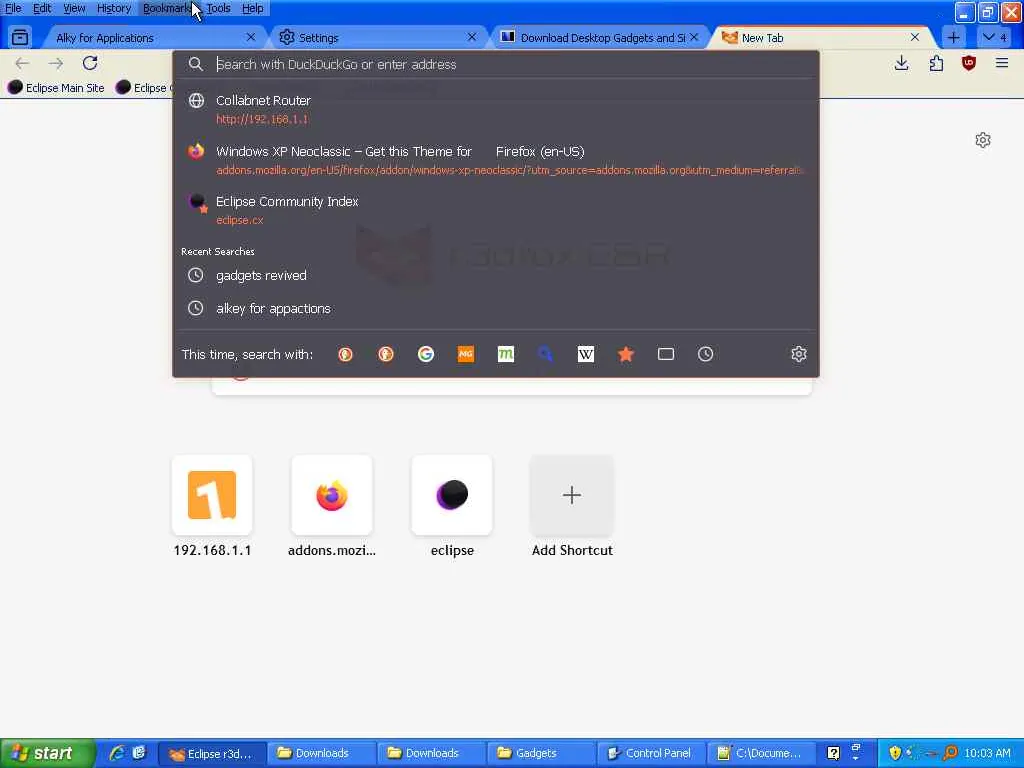Close the Settings tab

(x=472, y=37)
